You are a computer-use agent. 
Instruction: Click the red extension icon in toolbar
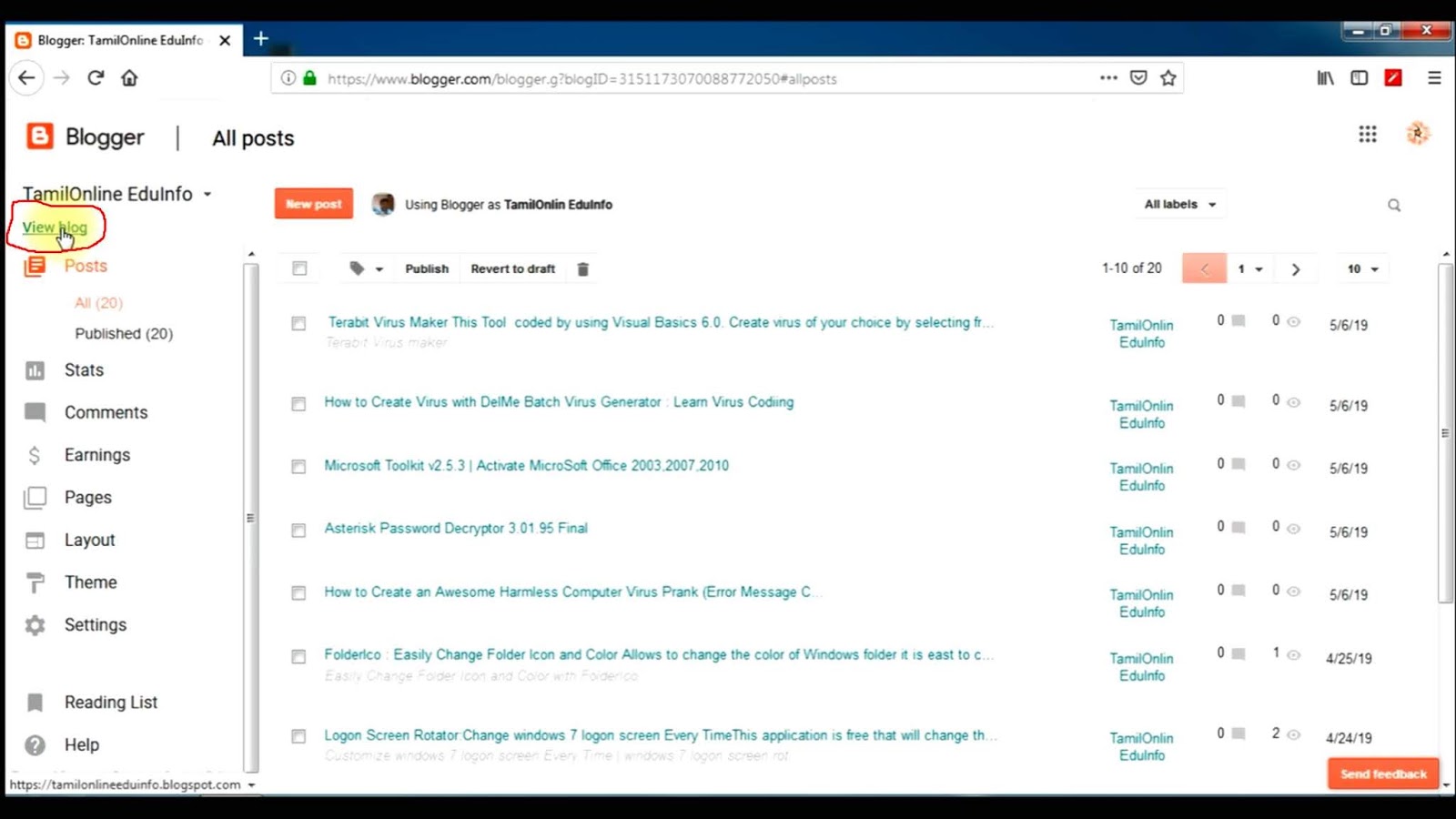[1393, 78]
